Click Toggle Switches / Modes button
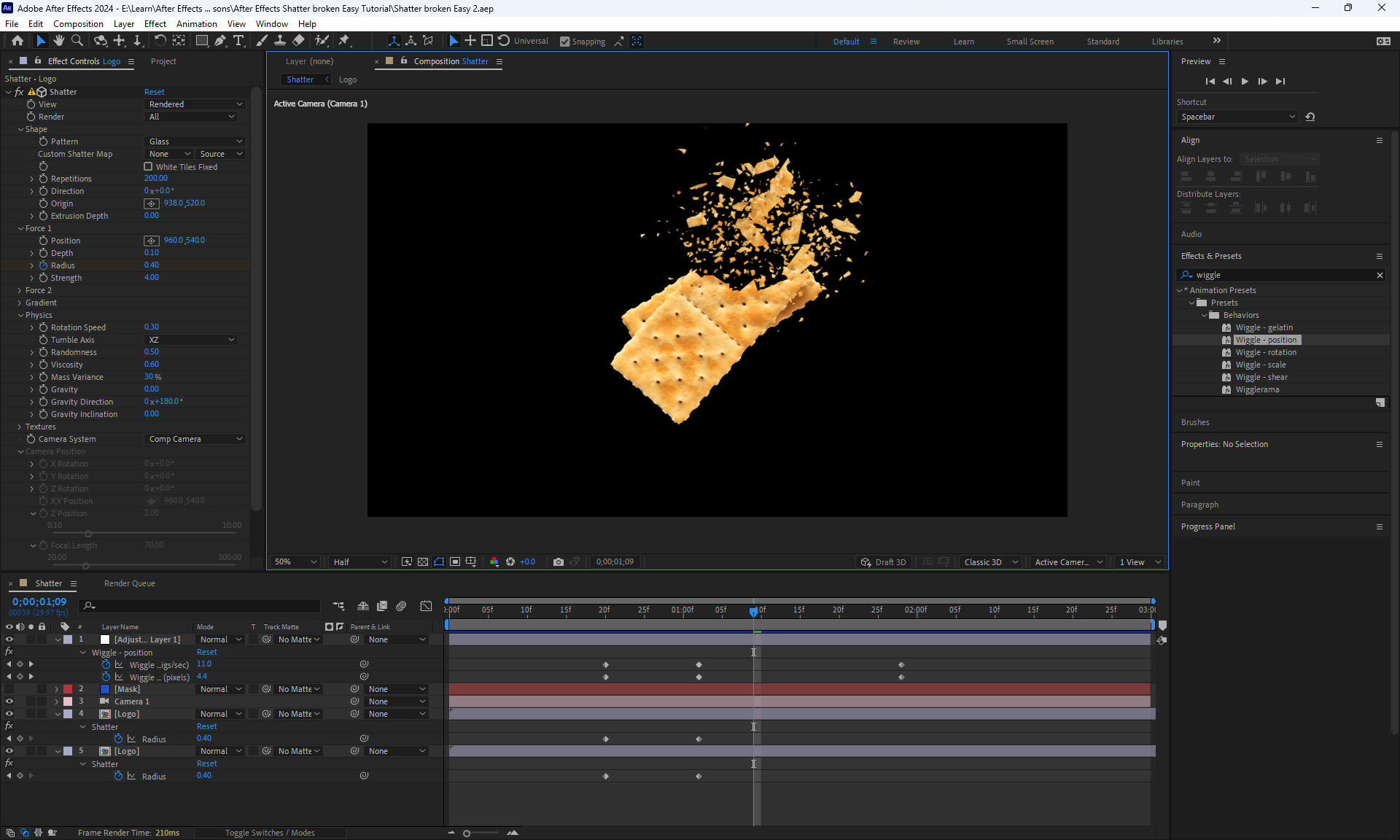This screenshot has width=1400, height=840. pos(270,833)
